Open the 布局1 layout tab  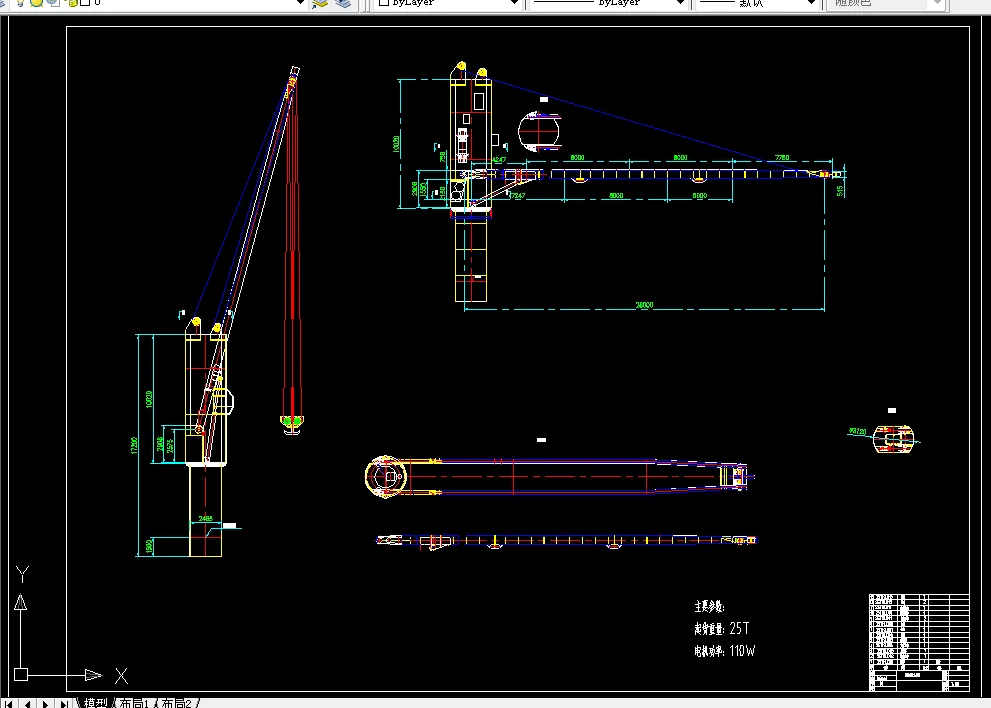click(x=133, y=703)
